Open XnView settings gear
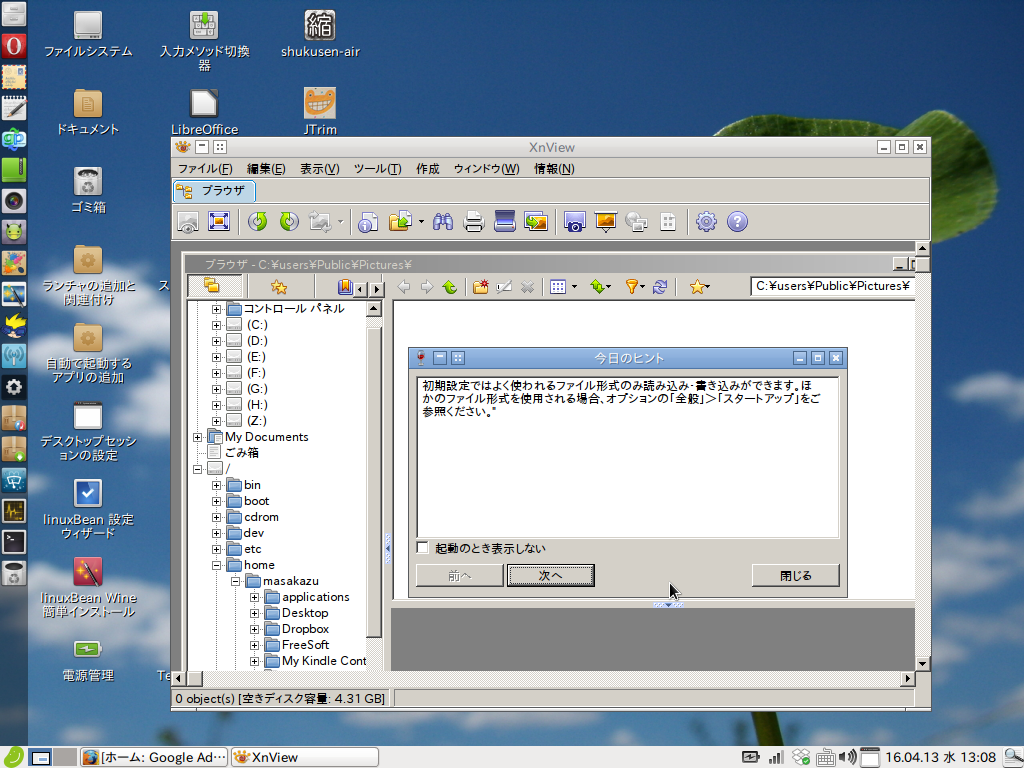 (x=705, y=221)
